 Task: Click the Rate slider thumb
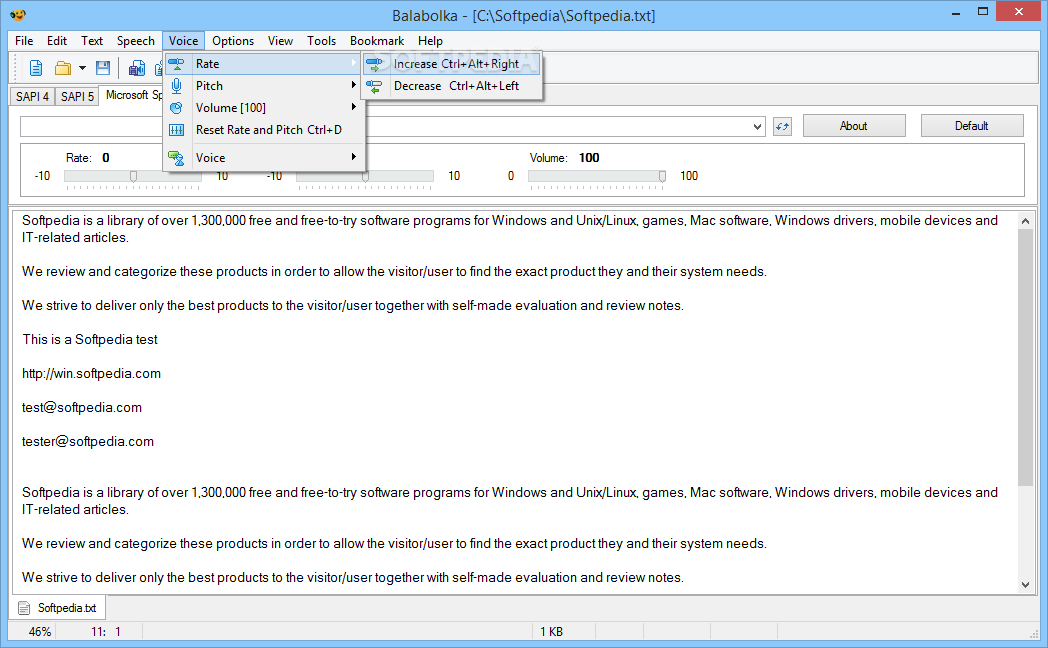tap(134, 176)
